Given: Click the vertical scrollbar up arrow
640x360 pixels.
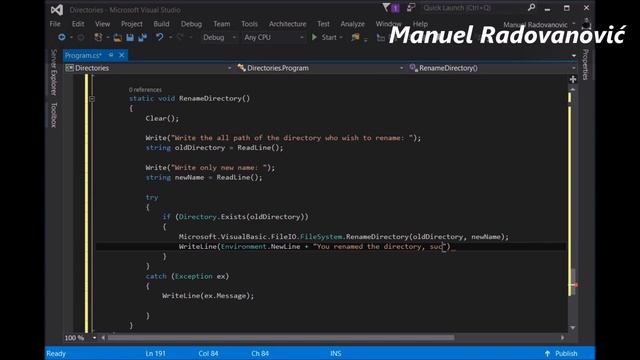Looking at the screenshot, I should click(x=573, y=89).
